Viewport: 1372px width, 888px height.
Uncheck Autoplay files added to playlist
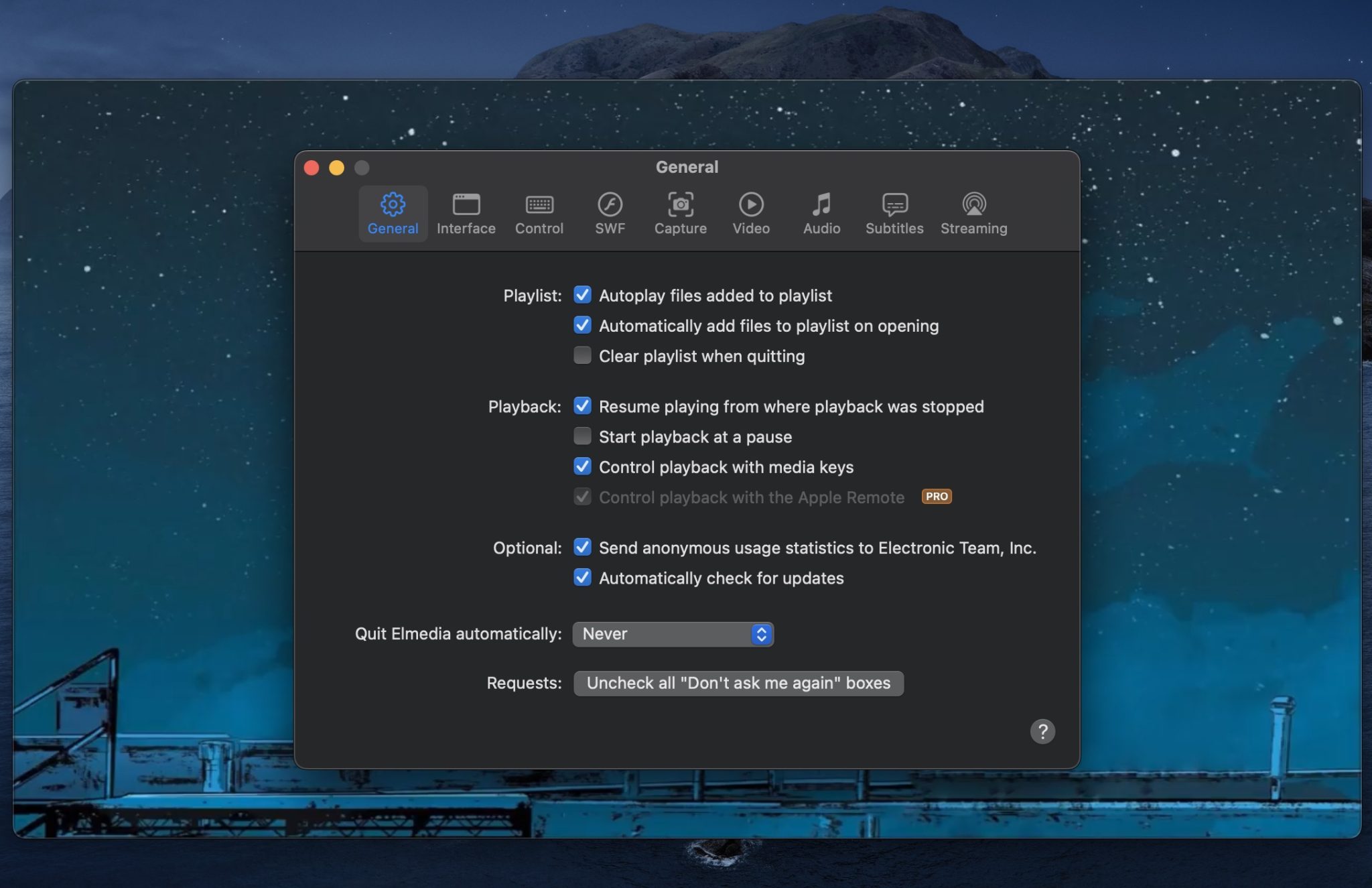[582, 295]
